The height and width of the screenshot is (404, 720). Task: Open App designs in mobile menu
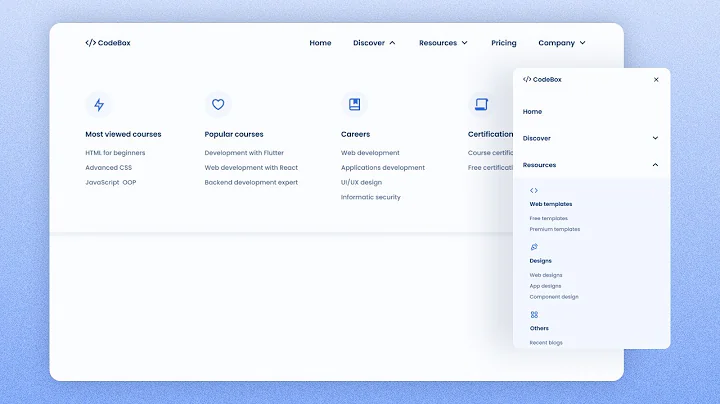pyautogui.click(x=546, y=286)
